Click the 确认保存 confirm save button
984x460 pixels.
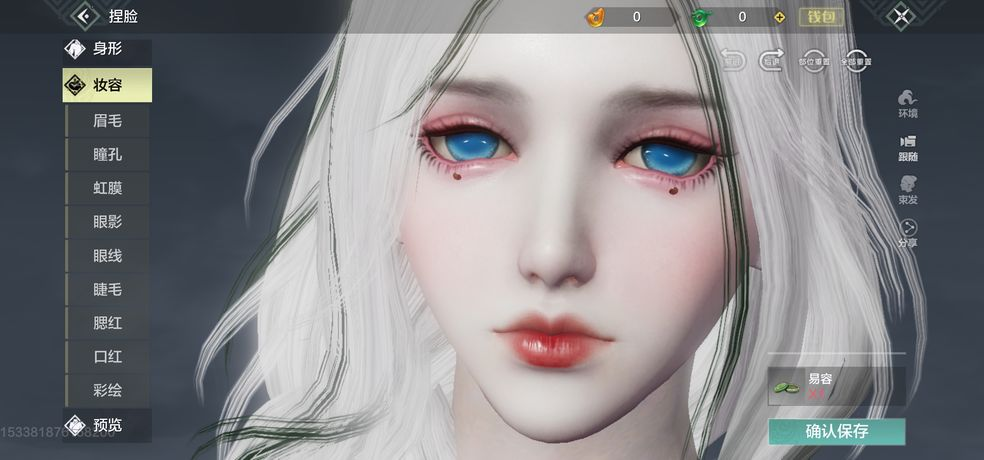(x=836, y=432)
